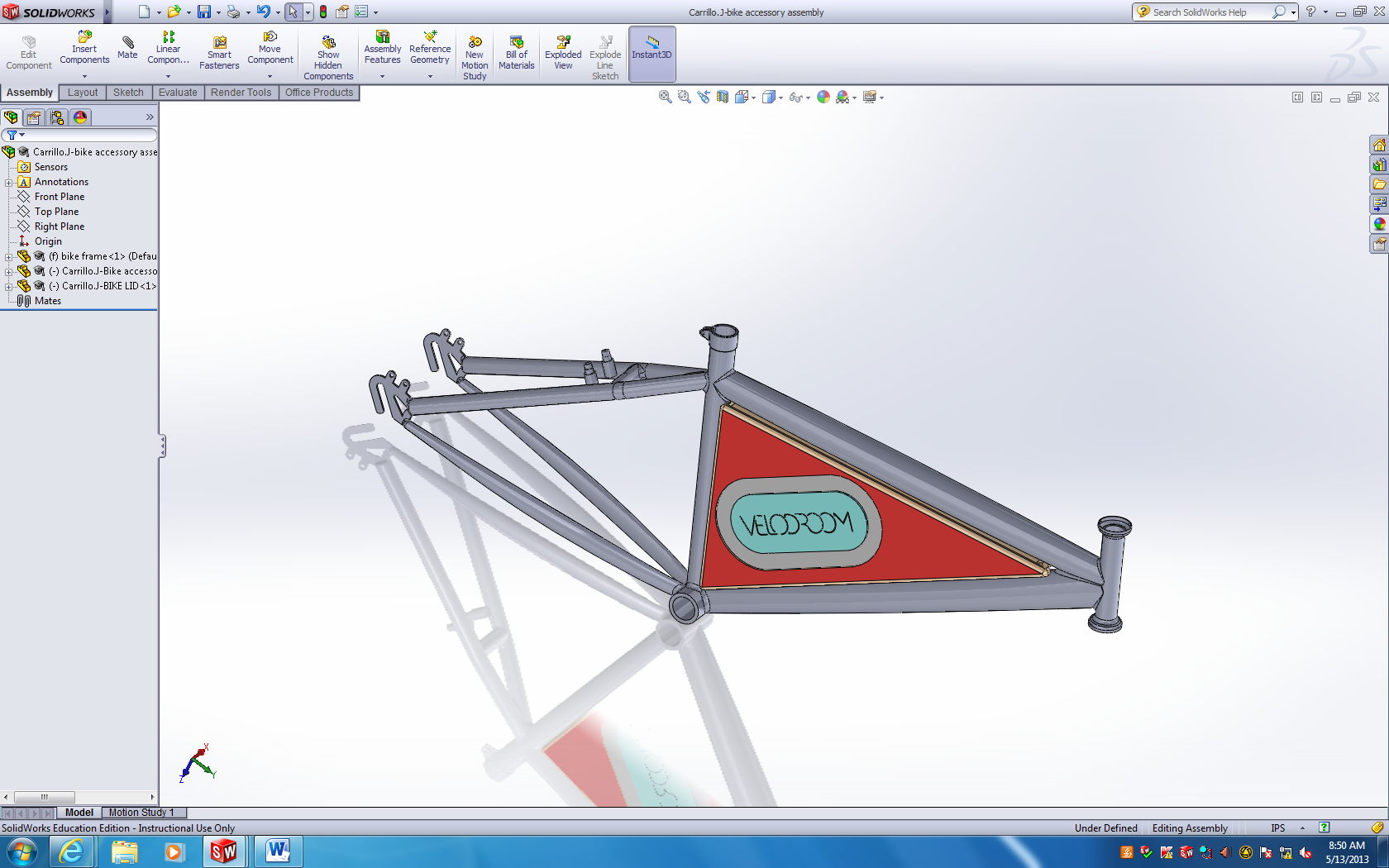
Task: Expand the SolidWorks menu flyout arrow
Action: (x=107, y=12)
